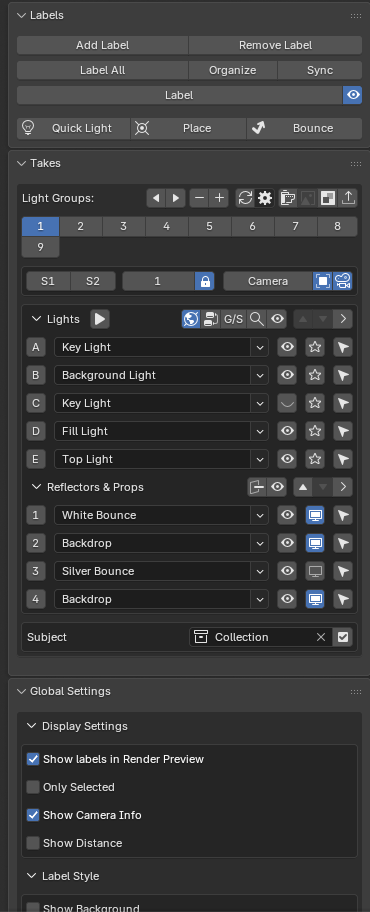
Task: Open the White Bounce dropdown
Action: click(x=259, y=515)
